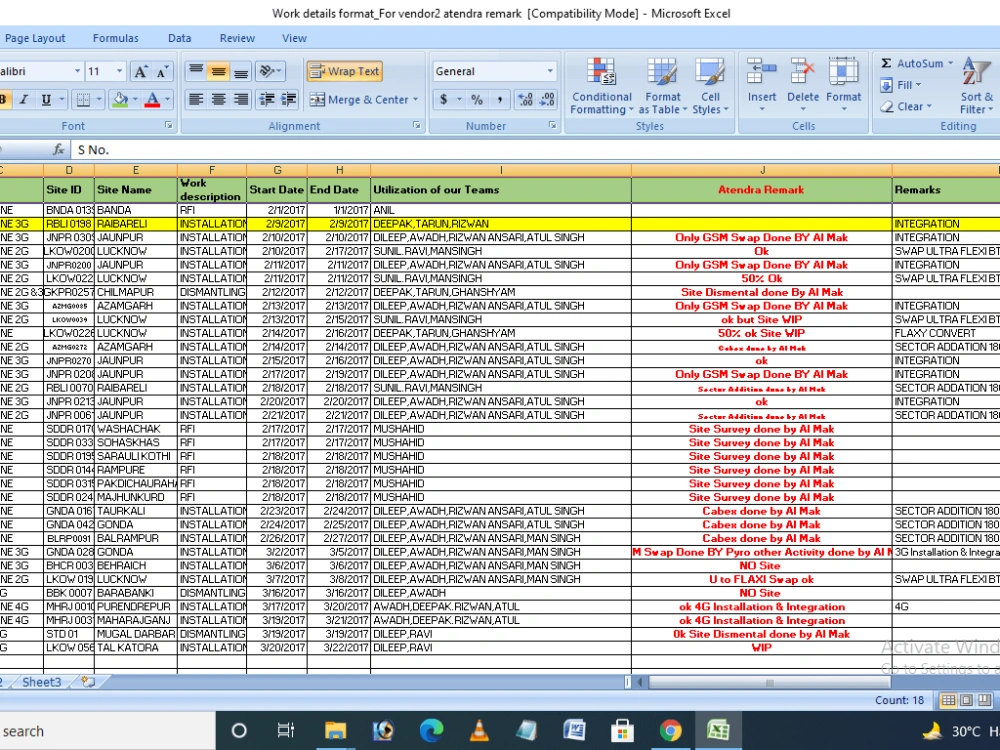The width and height of the screenshot is (1000, 750).
Task: Open Sort & Filter menu
Action: click(x=976, y=86)
